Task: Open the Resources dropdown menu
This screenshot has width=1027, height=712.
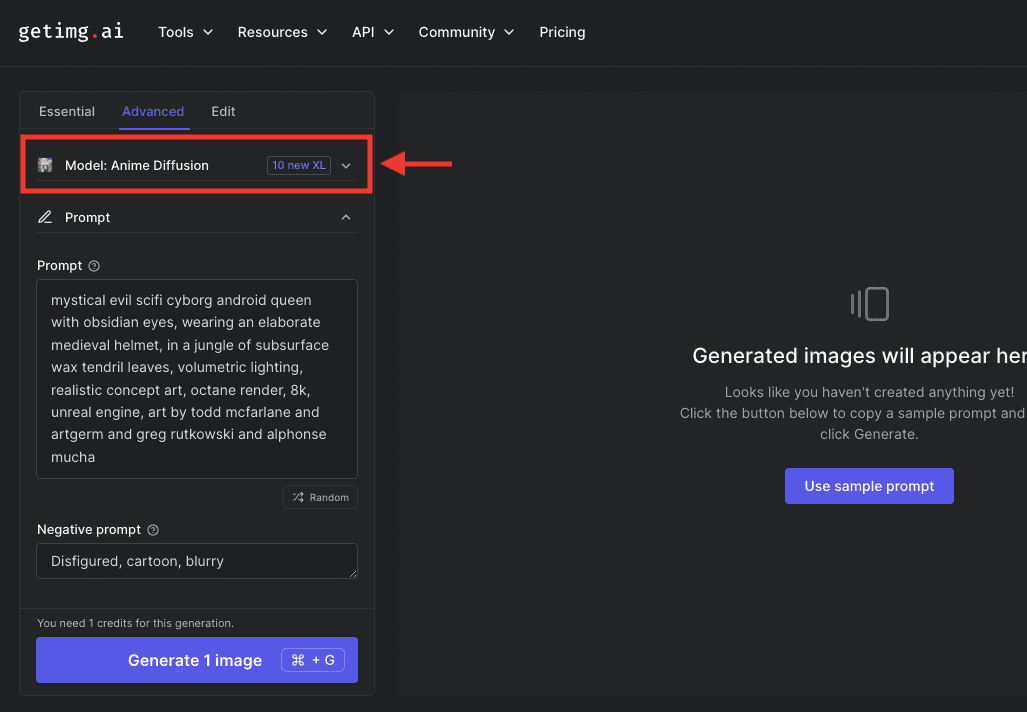Action: coord(282,32)
